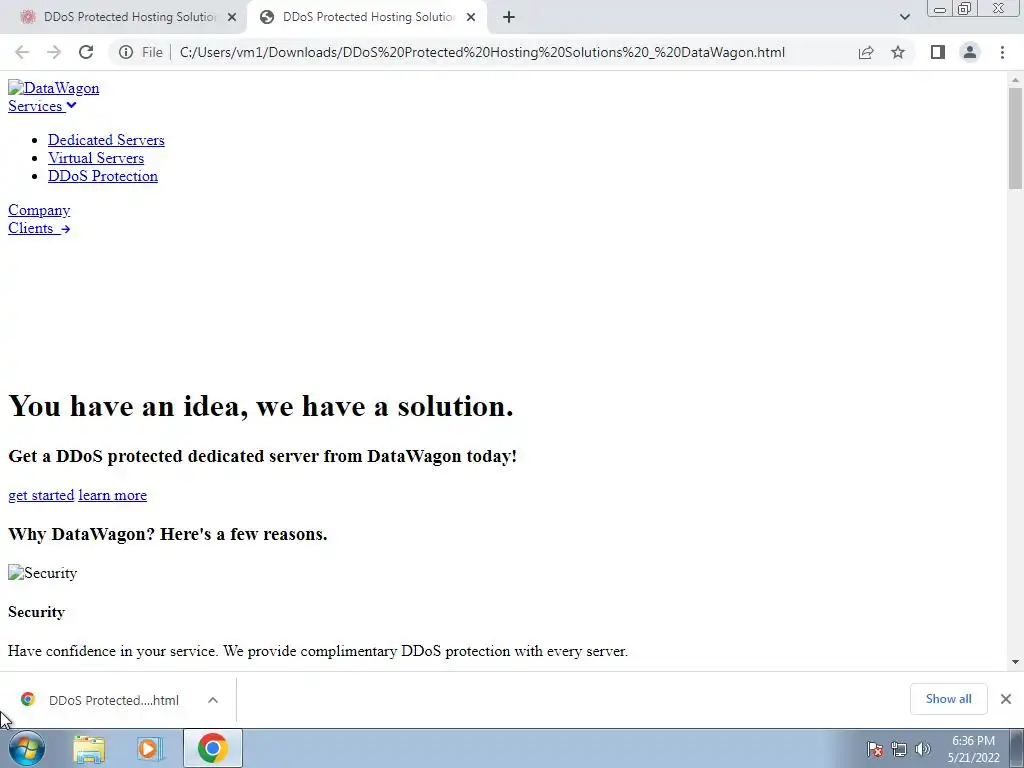Open a new tab with the plus icon
Image resolution: width=1024 pixels, height=768 pixels.
pos(509,17)
